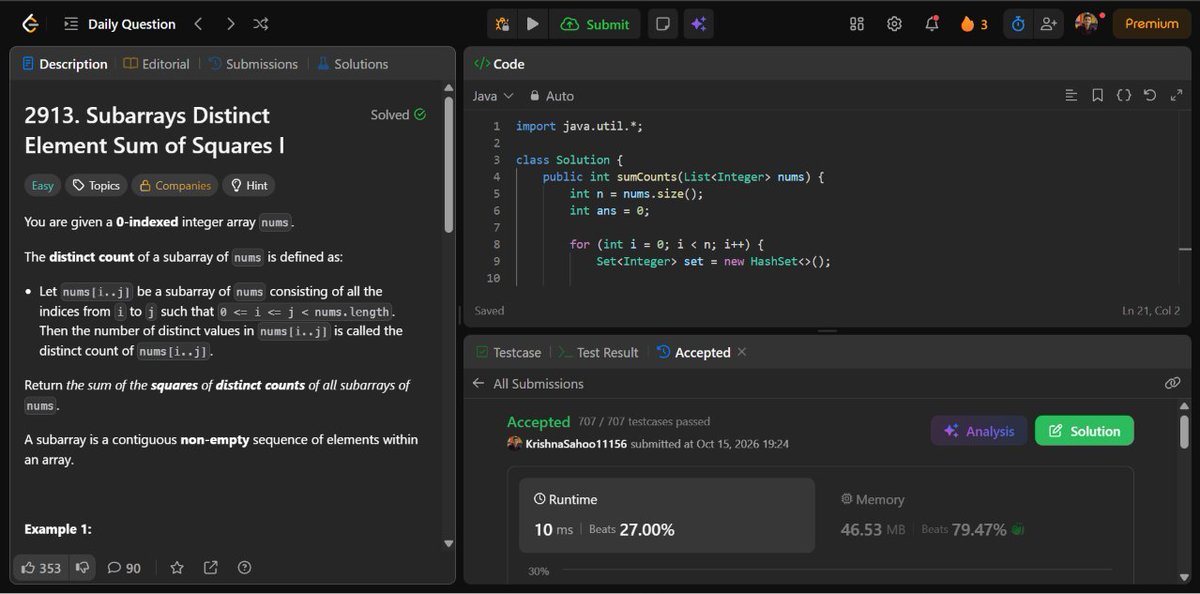Open the notifications bell
Viewport: 1200px width, 594px height.
[932, 24]
